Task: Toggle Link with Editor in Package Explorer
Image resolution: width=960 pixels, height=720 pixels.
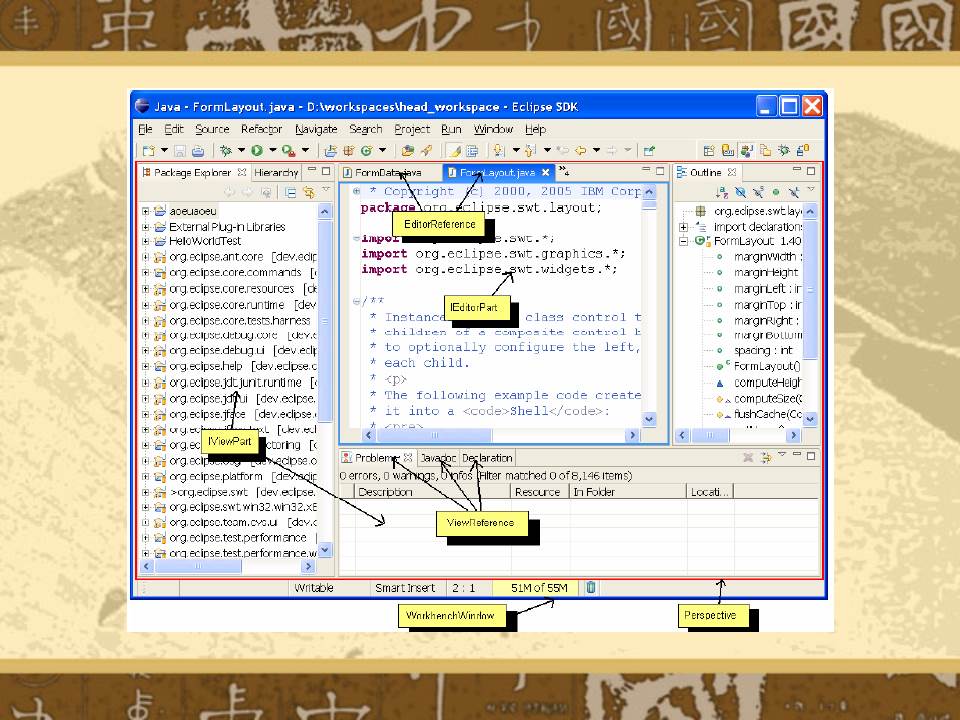Action: (x=309, y=193)
